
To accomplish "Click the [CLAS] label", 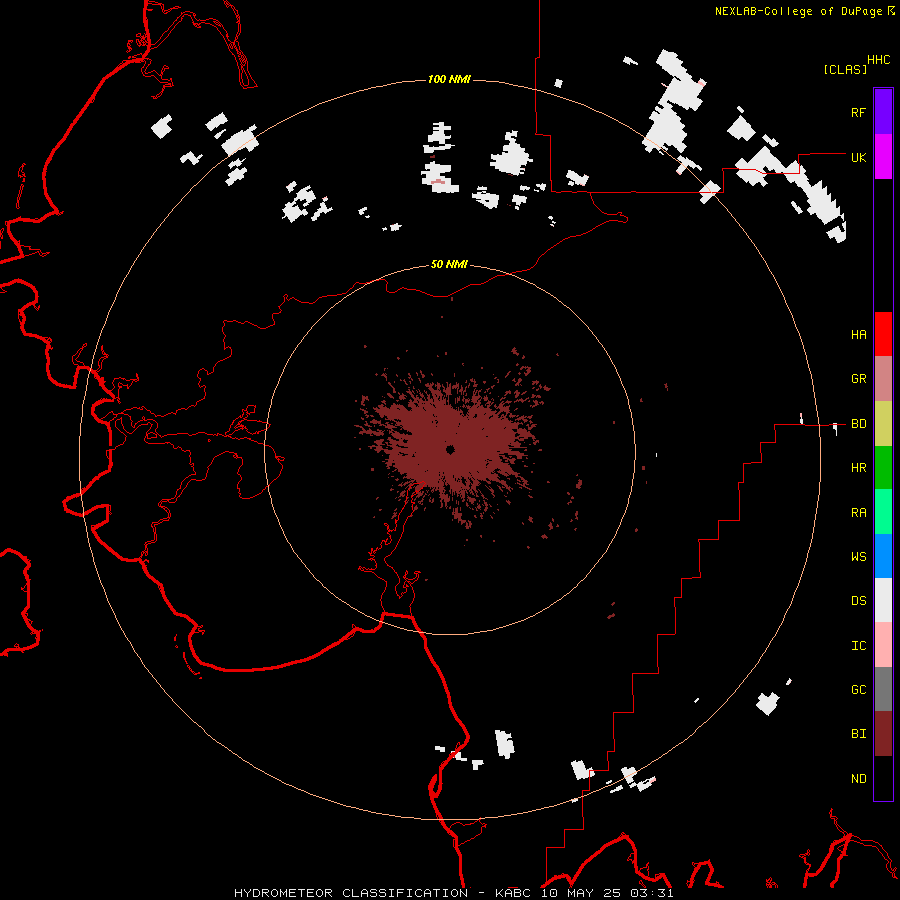I will [x=845, y=69].
